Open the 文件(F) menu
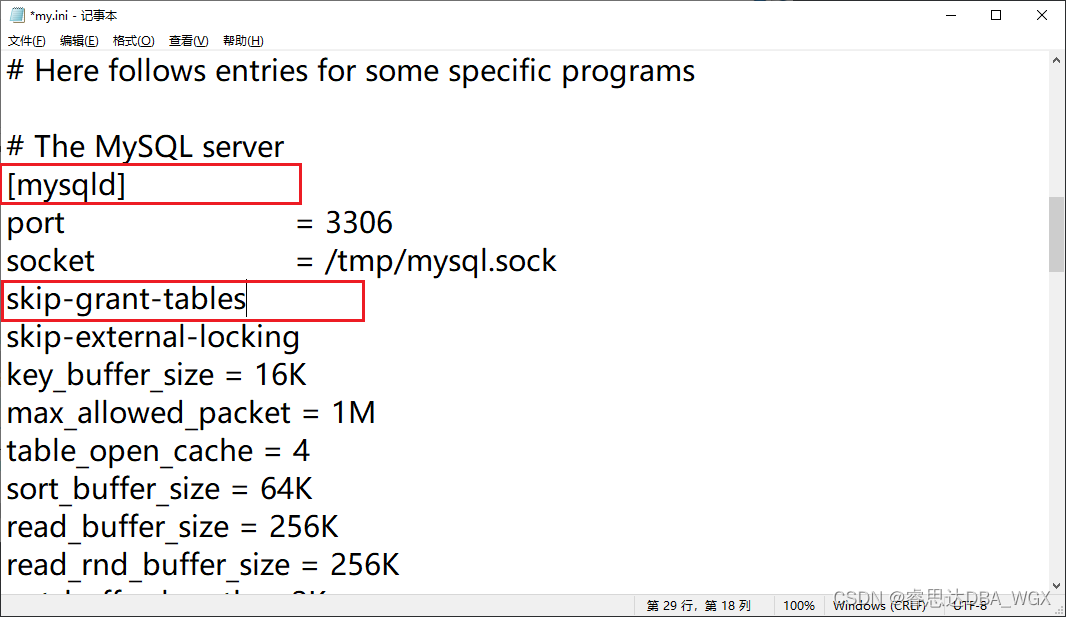This screenshot has width=1066, height=617. coord(27,41)
